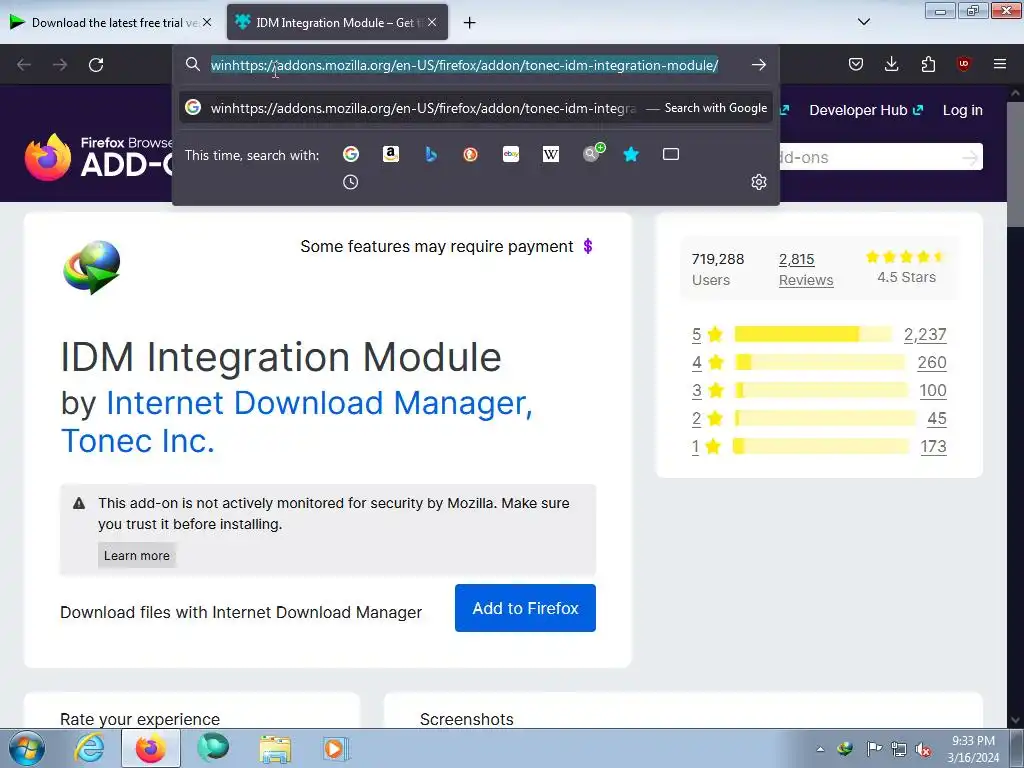
Task: Select the Search with Google suggestion row
Action: coord(475,108)
